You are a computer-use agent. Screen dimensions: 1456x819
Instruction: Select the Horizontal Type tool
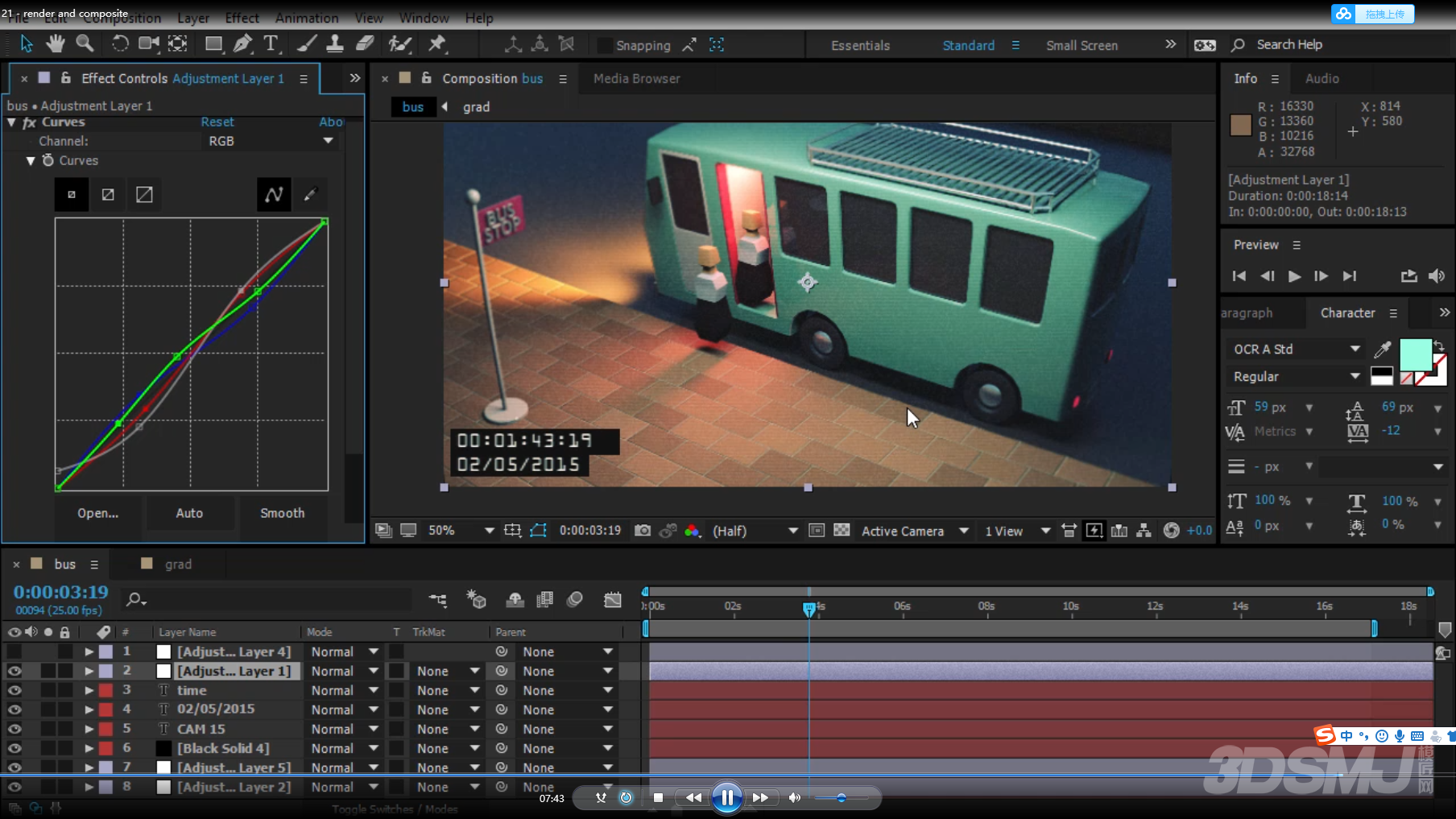coord(271,43)
